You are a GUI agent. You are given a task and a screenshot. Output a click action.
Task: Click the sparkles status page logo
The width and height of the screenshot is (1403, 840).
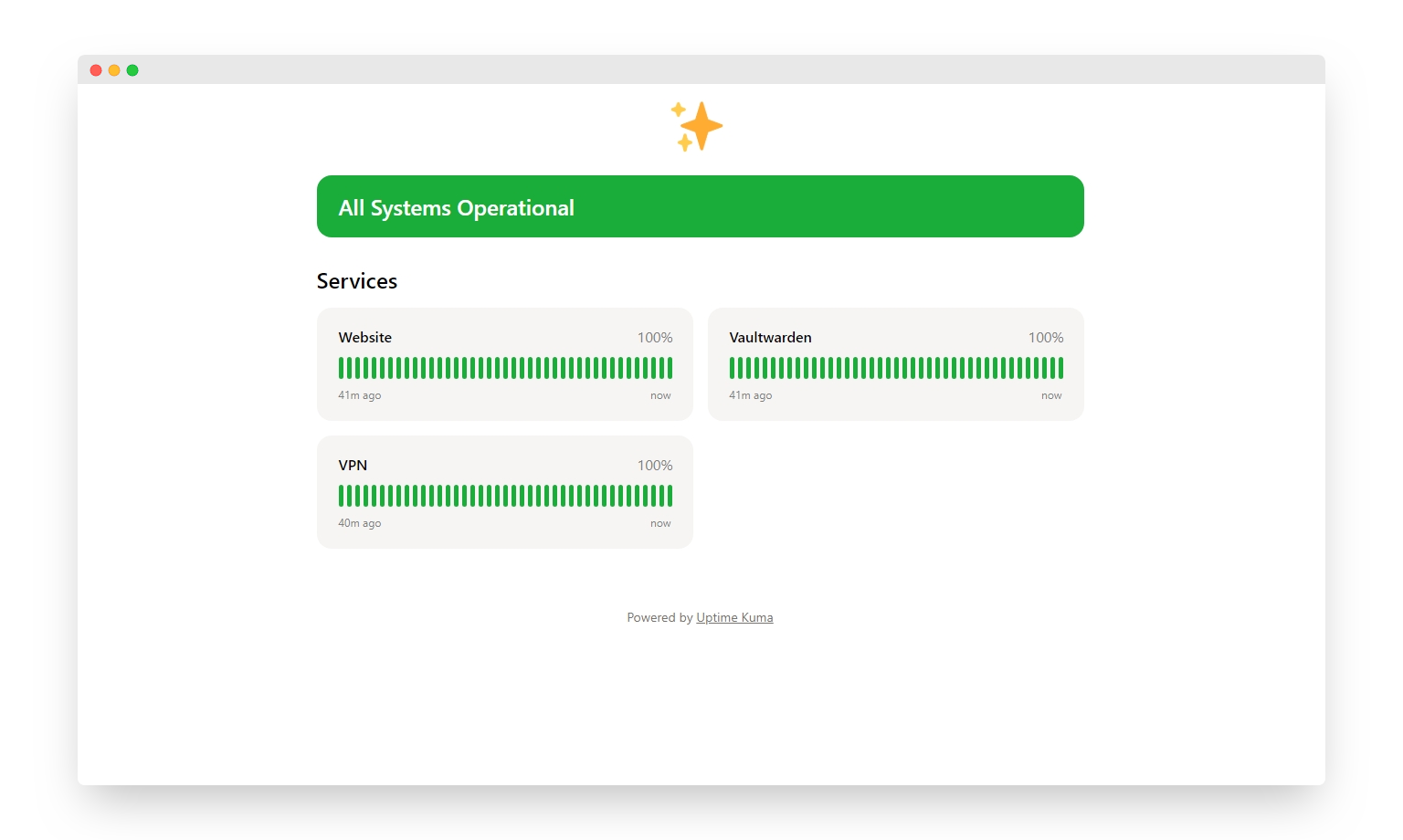coord(696,126)
